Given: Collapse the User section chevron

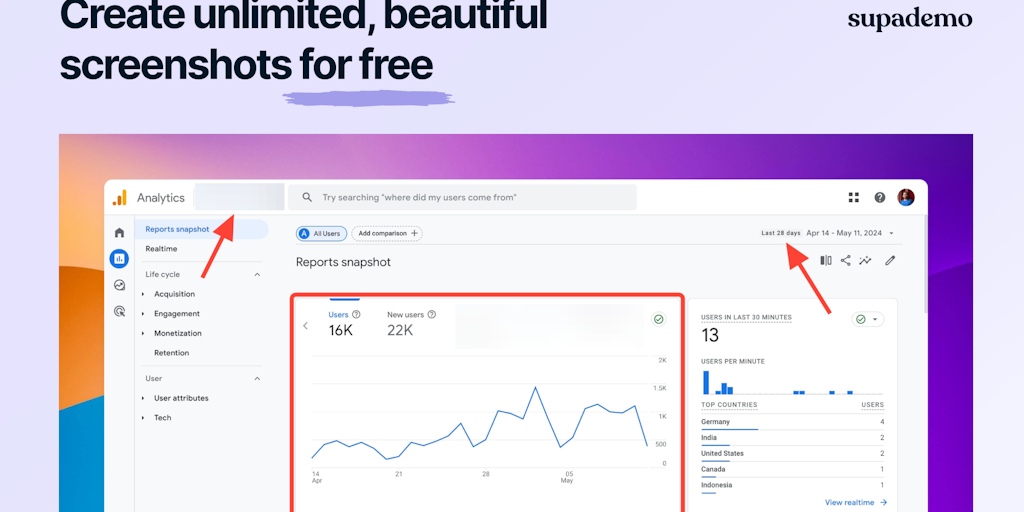Looking at the screenshot, I should tap(257, 379).
